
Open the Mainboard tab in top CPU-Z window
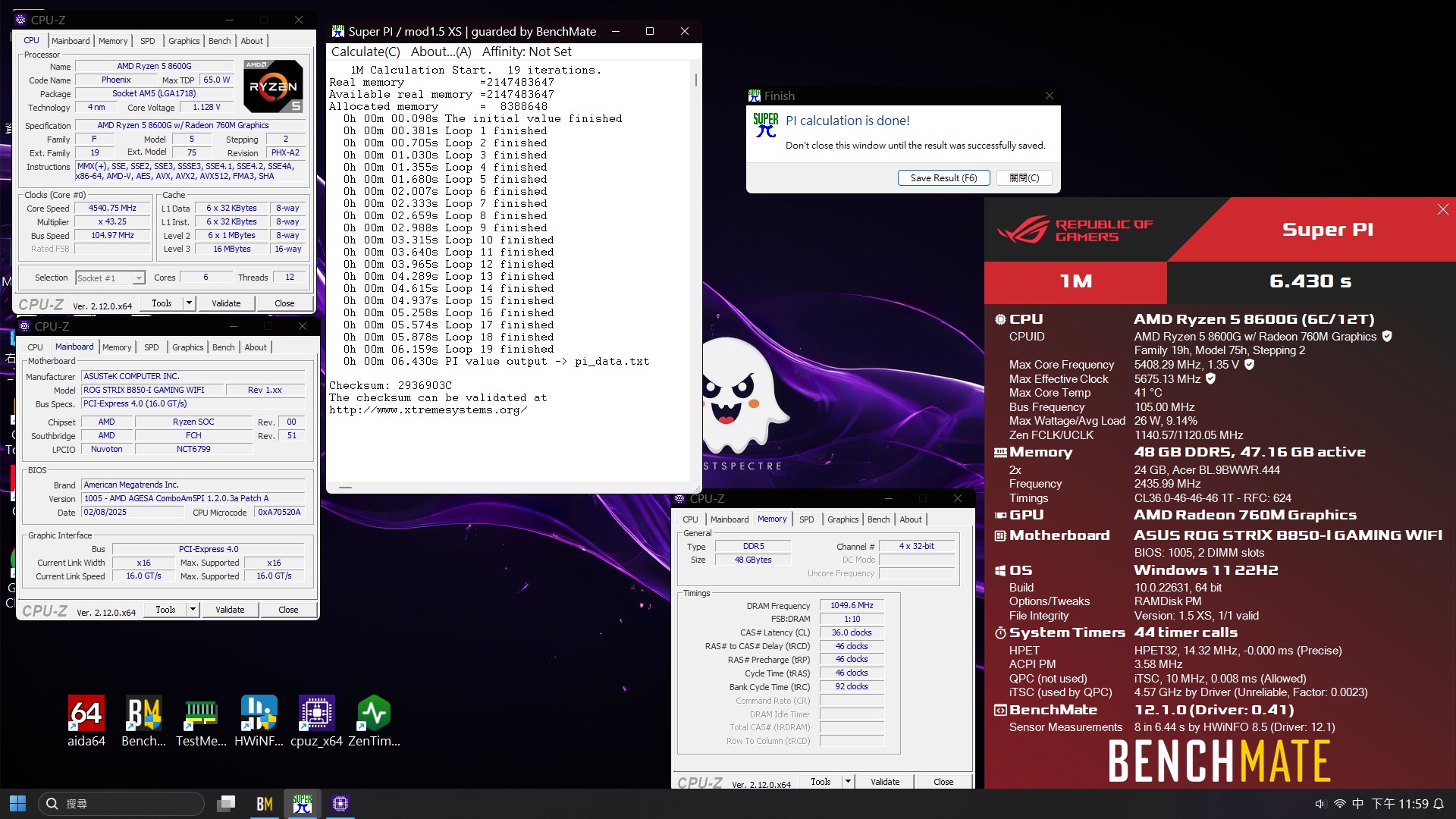[71, 41]
